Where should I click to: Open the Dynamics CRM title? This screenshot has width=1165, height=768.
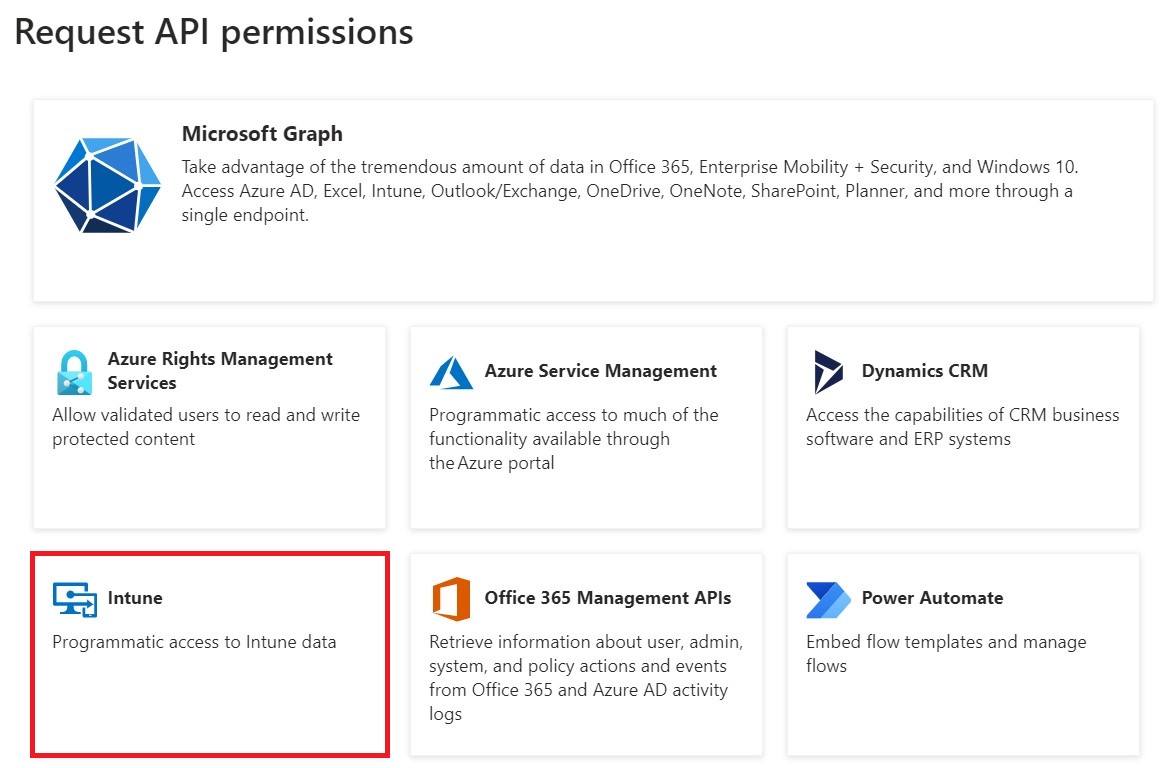[925, 371]
